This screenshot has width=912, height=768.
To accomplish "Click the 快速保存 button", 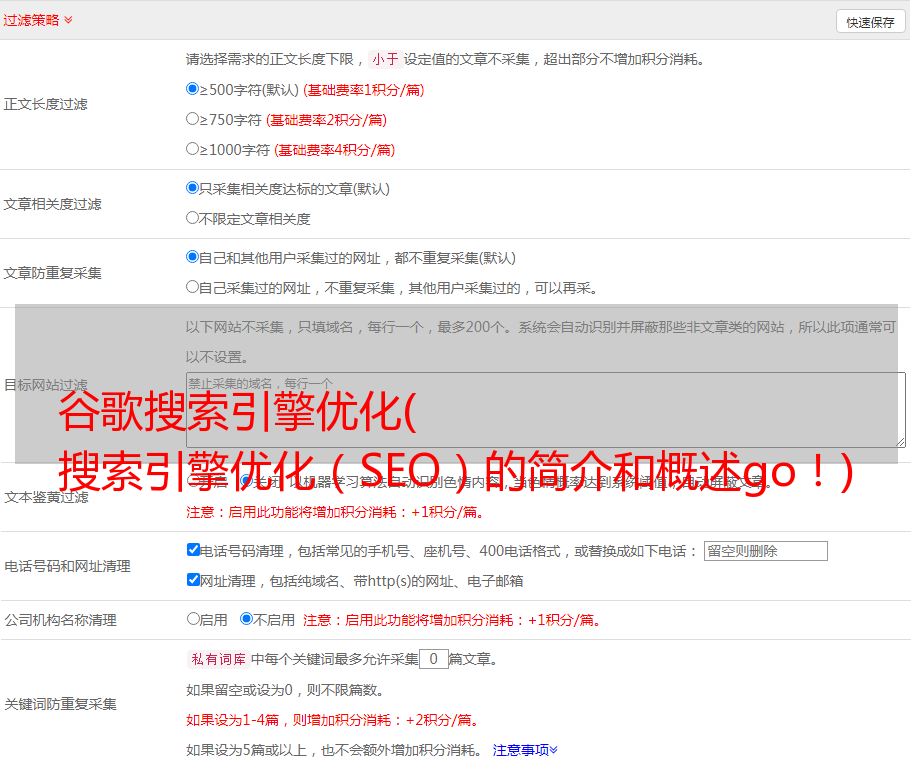I will 870,22.
